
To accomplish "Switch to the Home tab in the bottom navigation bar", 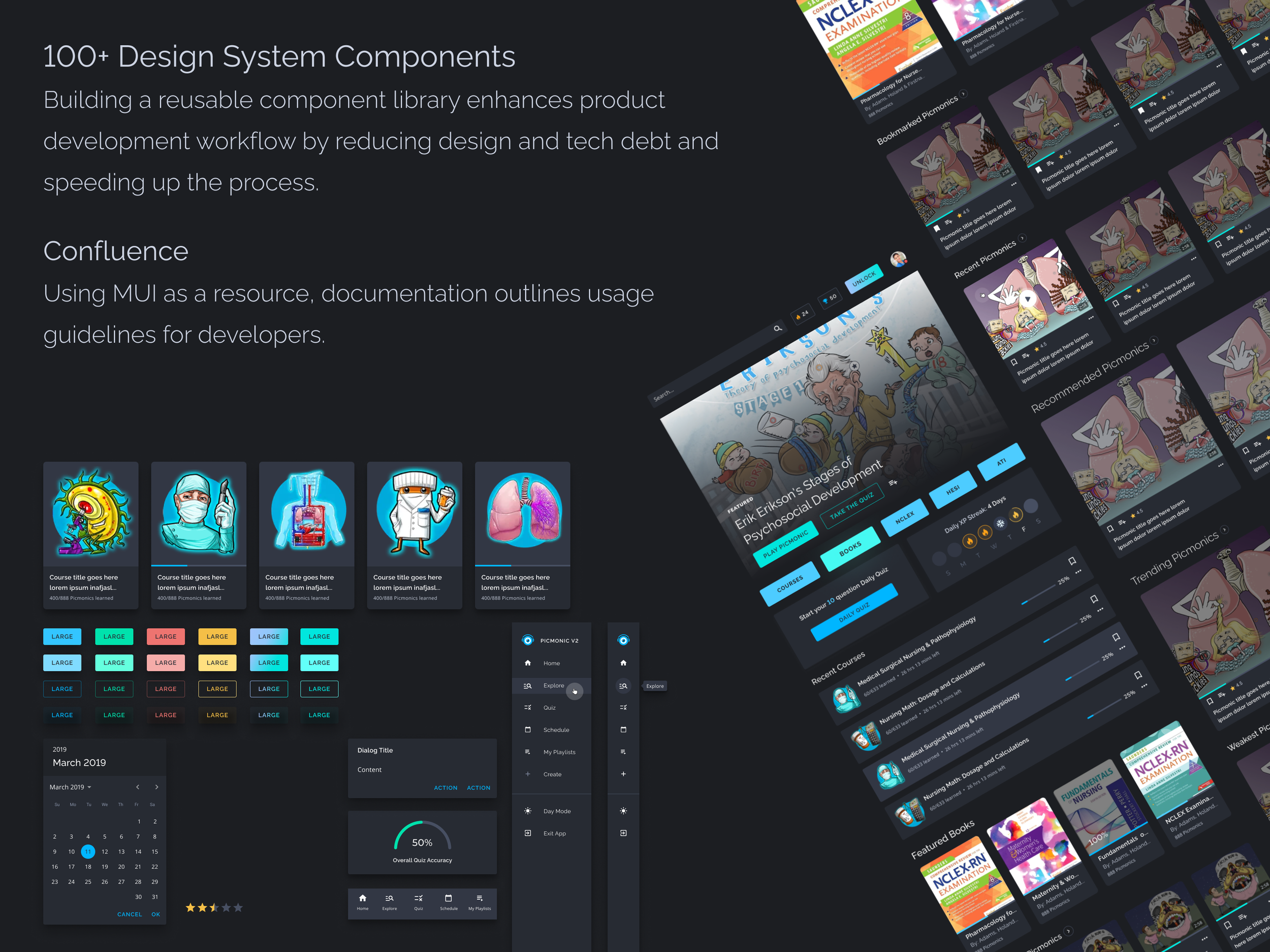I will (362, 902).
